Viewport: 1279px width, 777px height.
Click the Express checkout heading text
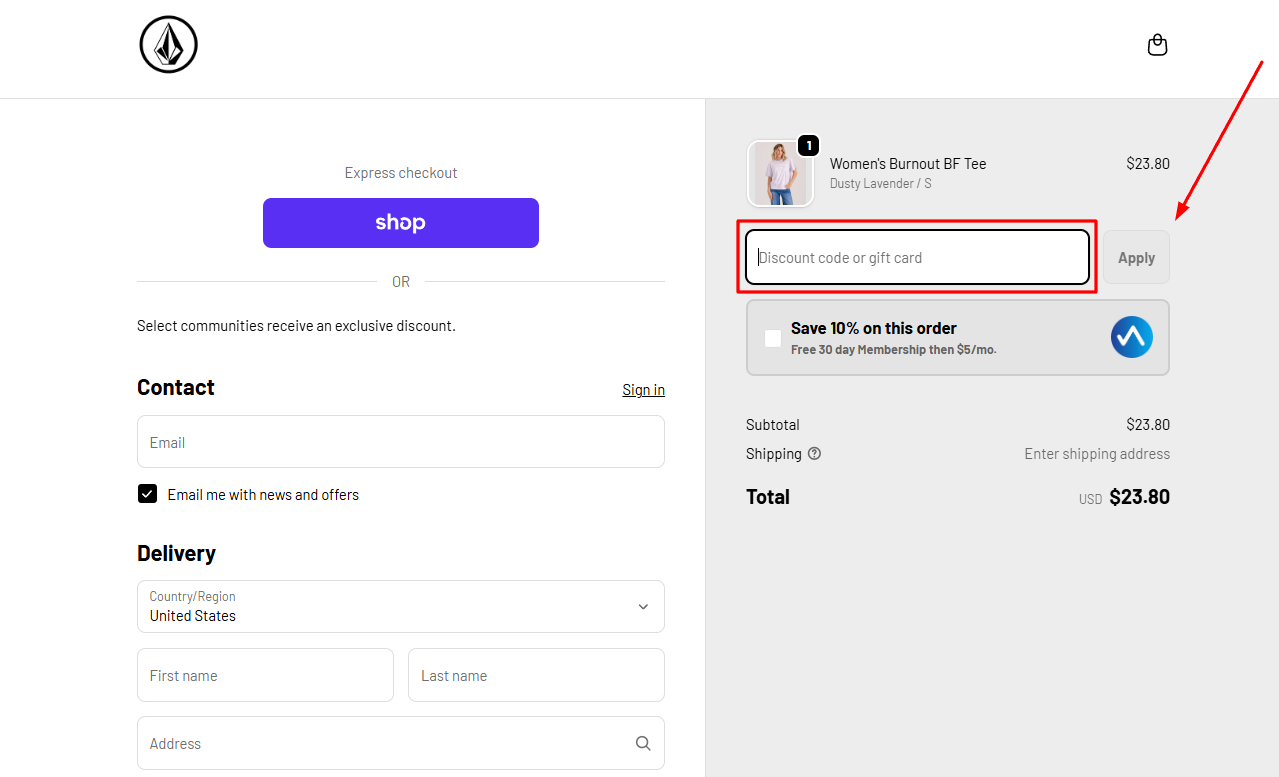point(401,172)
